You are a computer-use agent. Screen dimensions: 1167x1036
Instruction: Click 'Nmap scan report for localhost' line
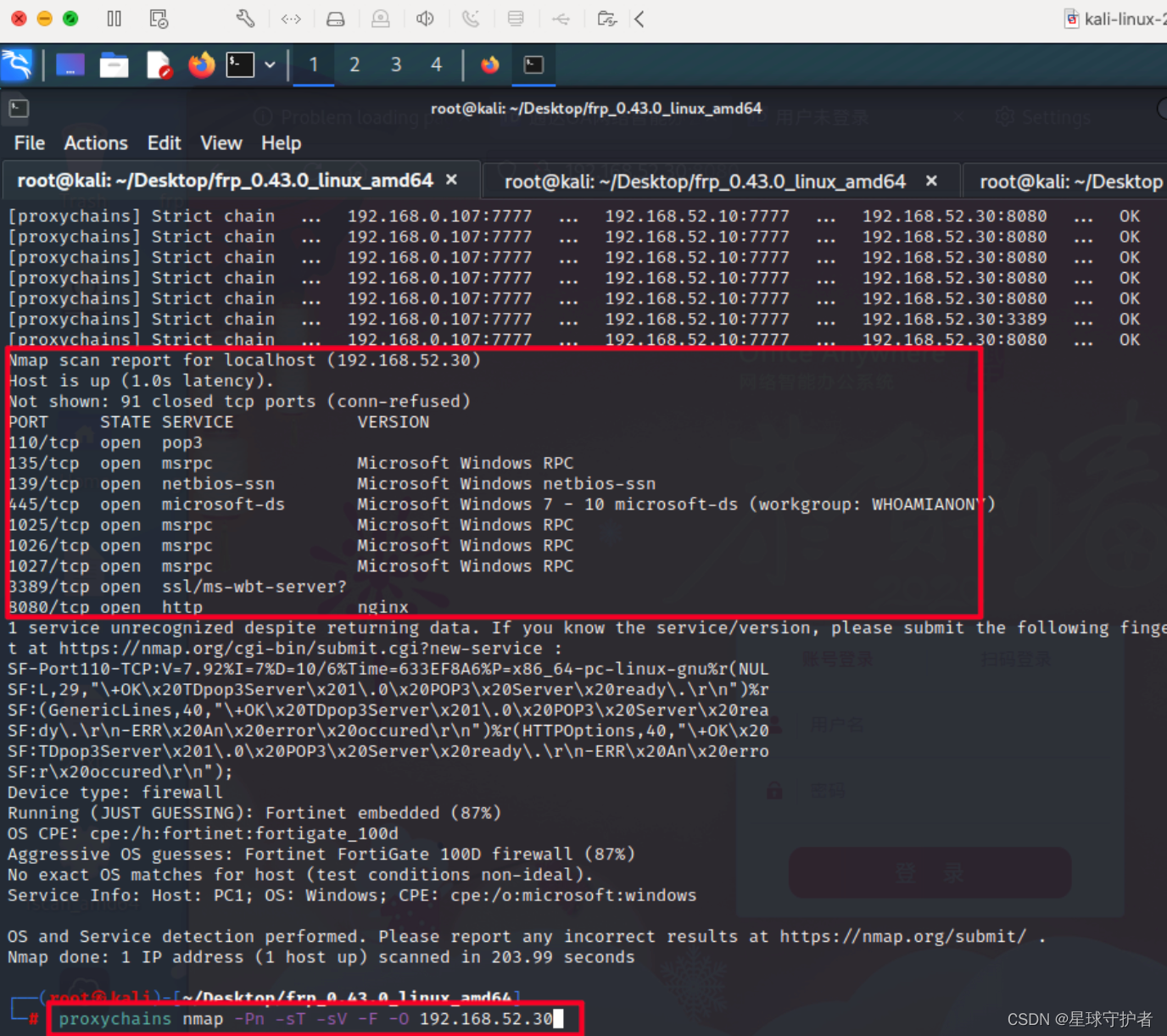244,360
